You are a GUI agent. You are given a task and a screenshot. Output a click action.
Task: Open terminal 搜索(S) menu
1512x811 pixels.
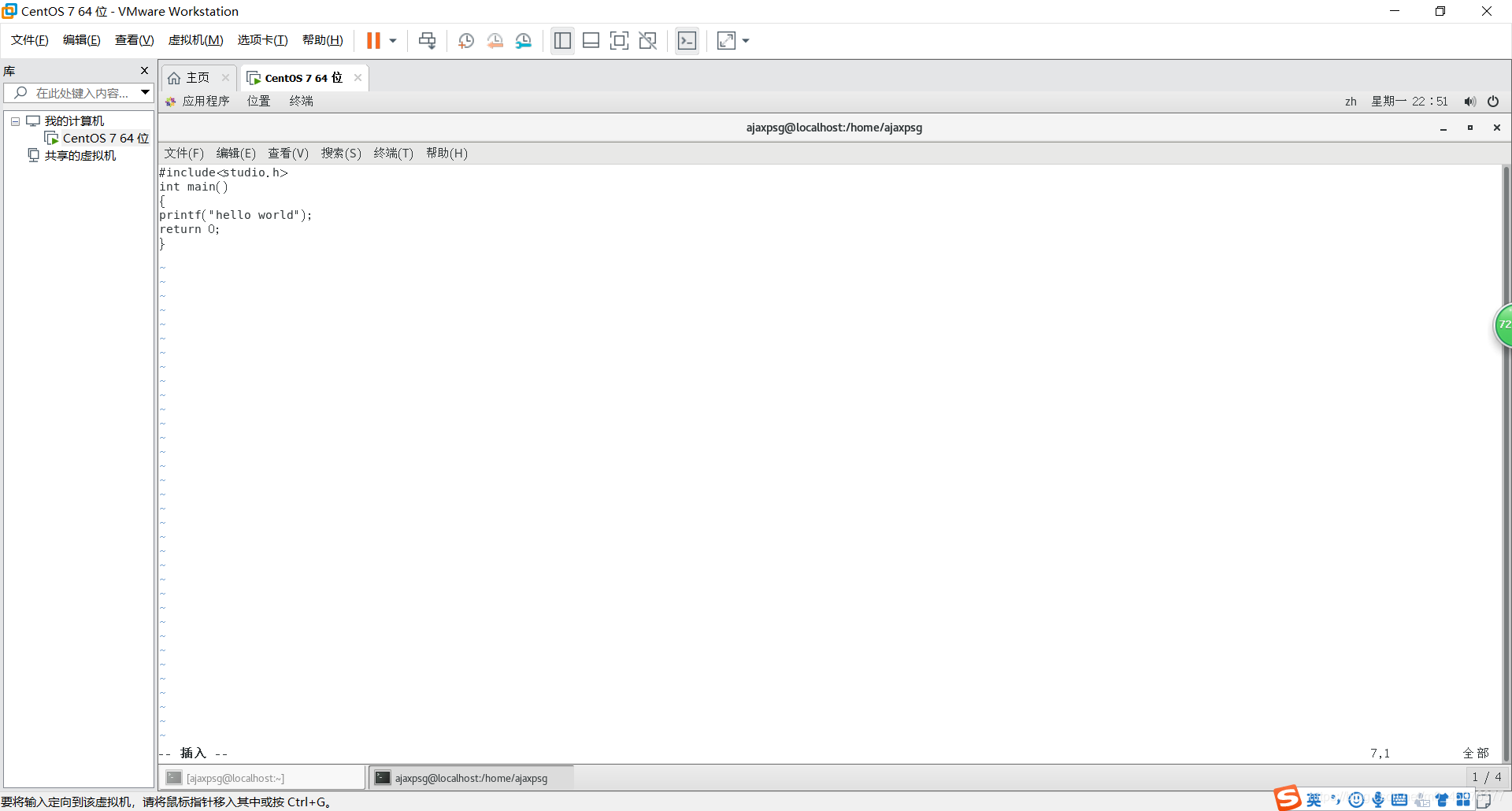[341, 154]
